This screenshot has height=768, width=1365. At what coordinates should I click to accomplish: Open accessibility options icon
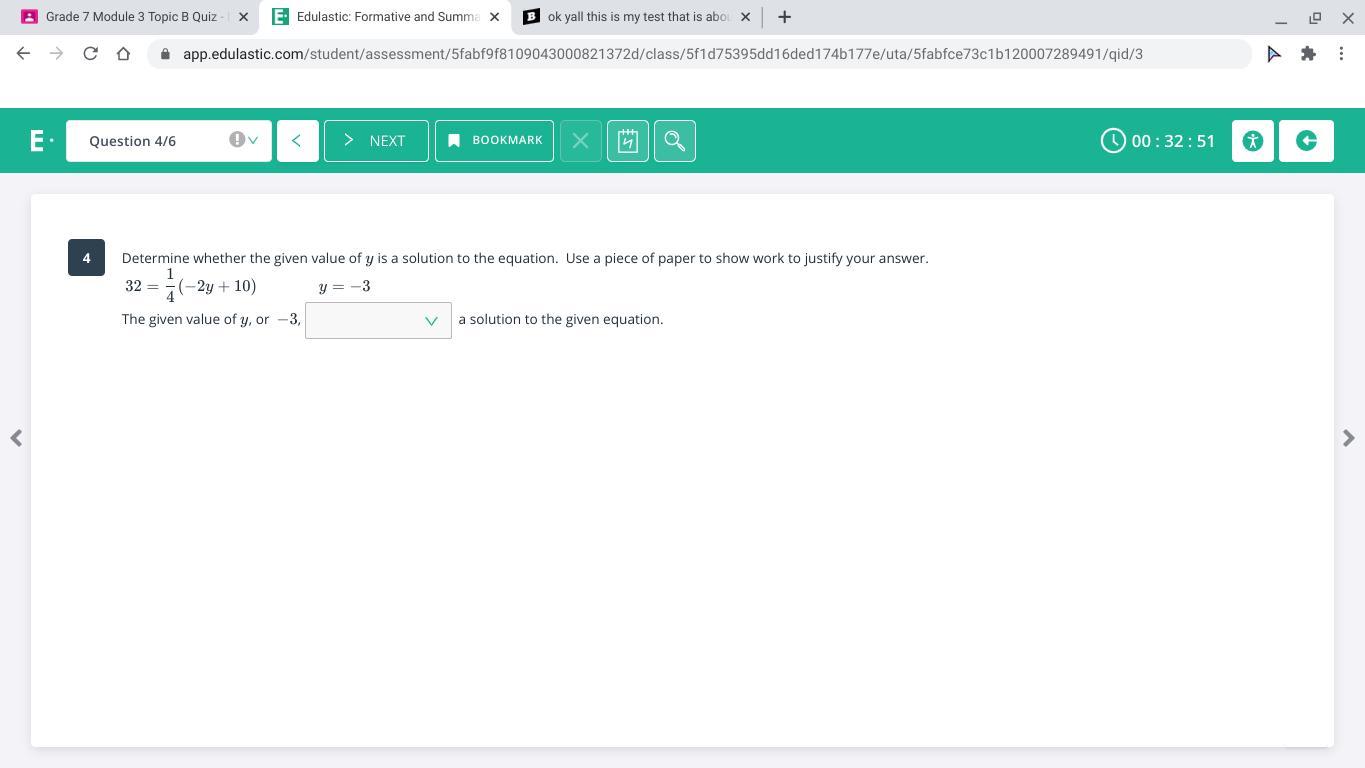click(1253, 141)
